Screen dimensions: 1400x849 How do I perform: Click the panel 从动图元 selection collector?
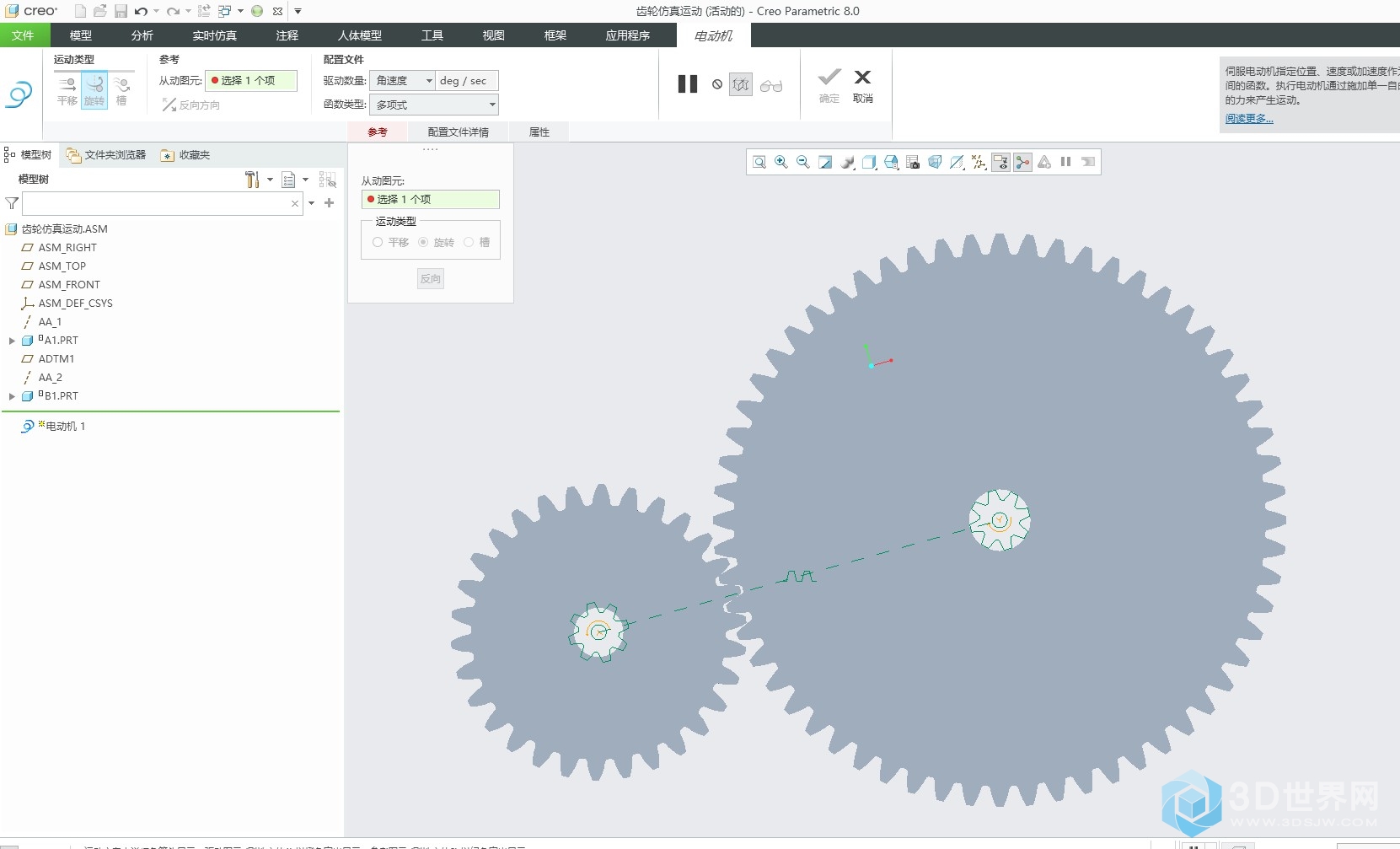[431, 200]
